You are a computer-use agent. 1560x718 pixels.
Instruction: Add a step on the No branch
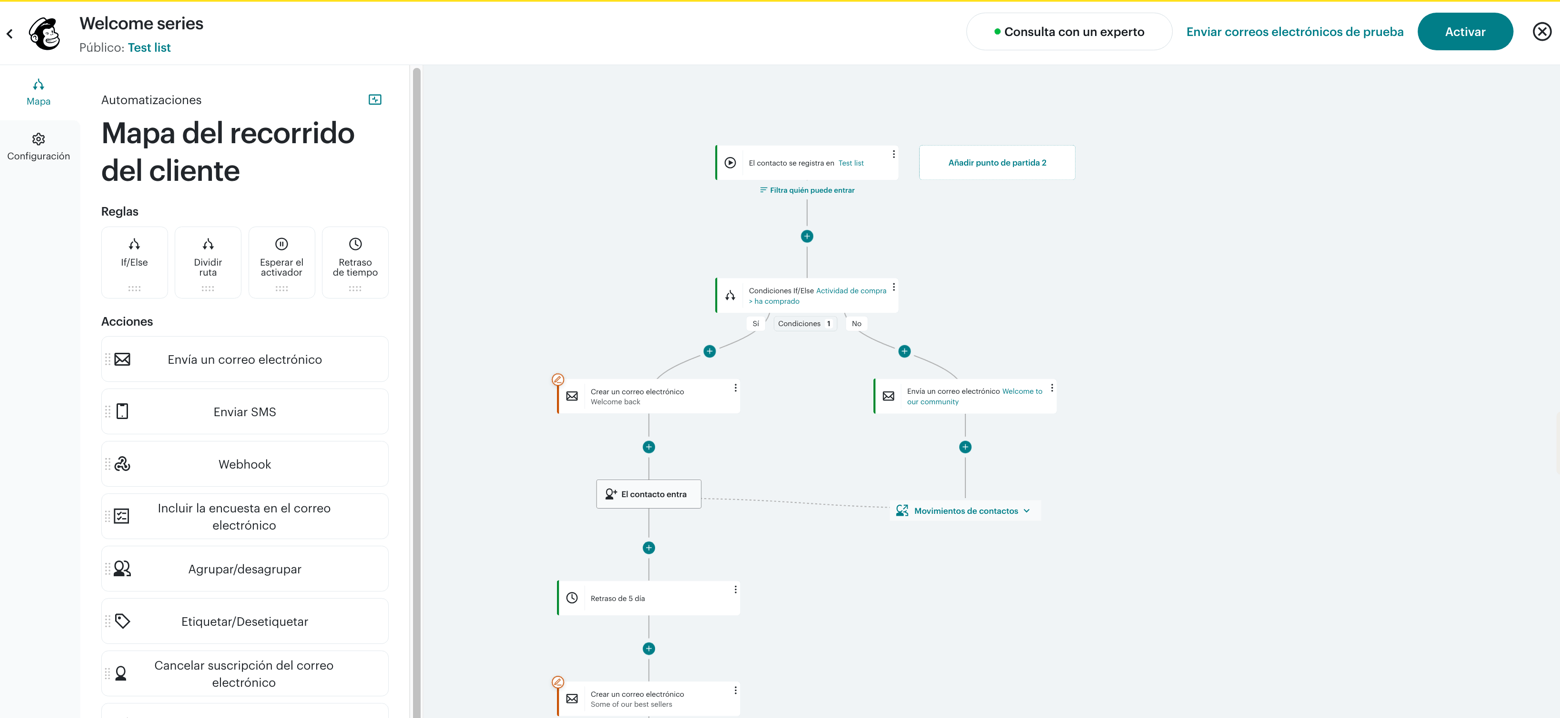tap(904, 351)
